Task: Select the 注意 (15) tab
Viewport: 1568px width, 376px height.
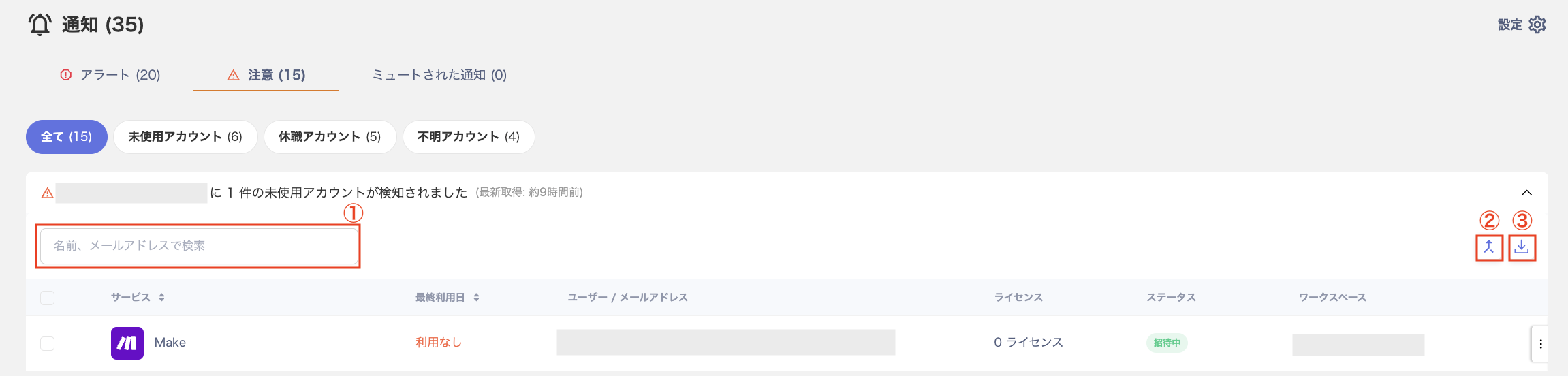Action: coord(266,75)
